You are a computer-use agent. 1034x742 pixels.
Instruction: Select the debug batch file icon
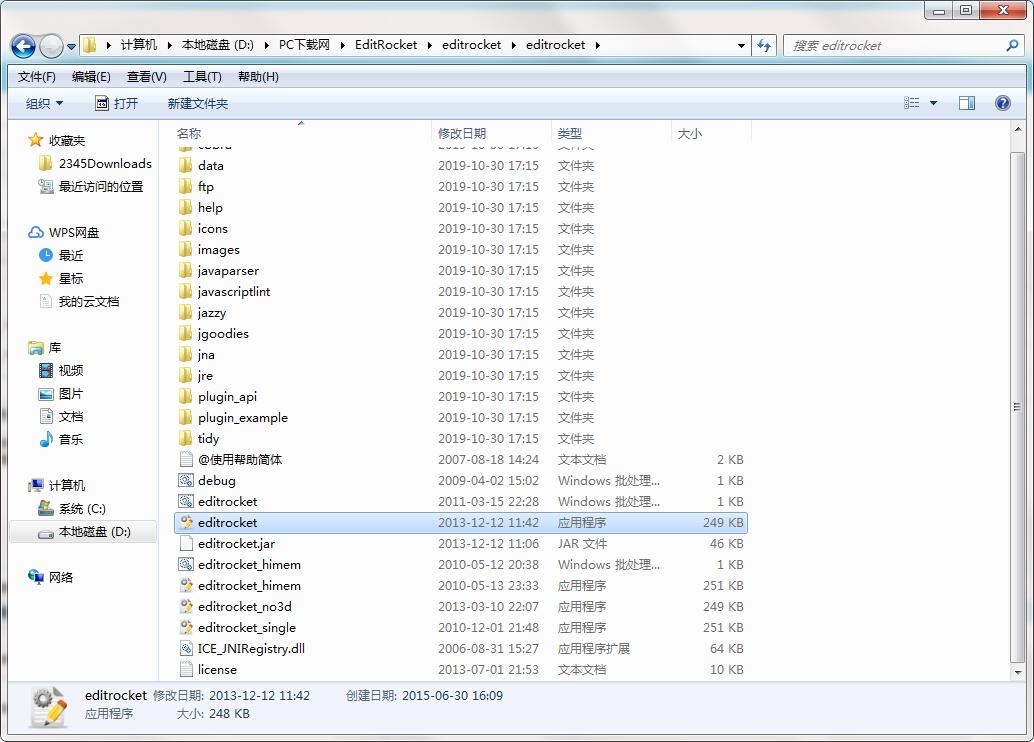click(187, 481)
